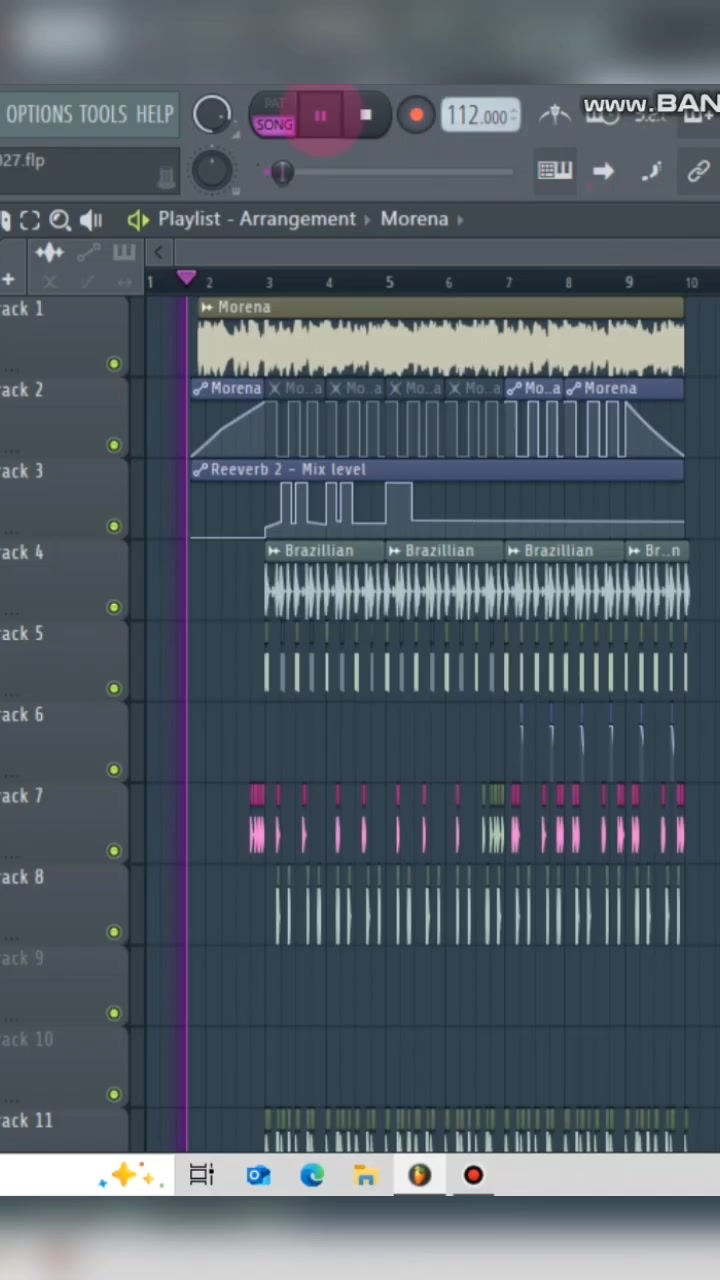Open the playlist options arrow menu
The image size is (720, 1280).
click(138, 220)
